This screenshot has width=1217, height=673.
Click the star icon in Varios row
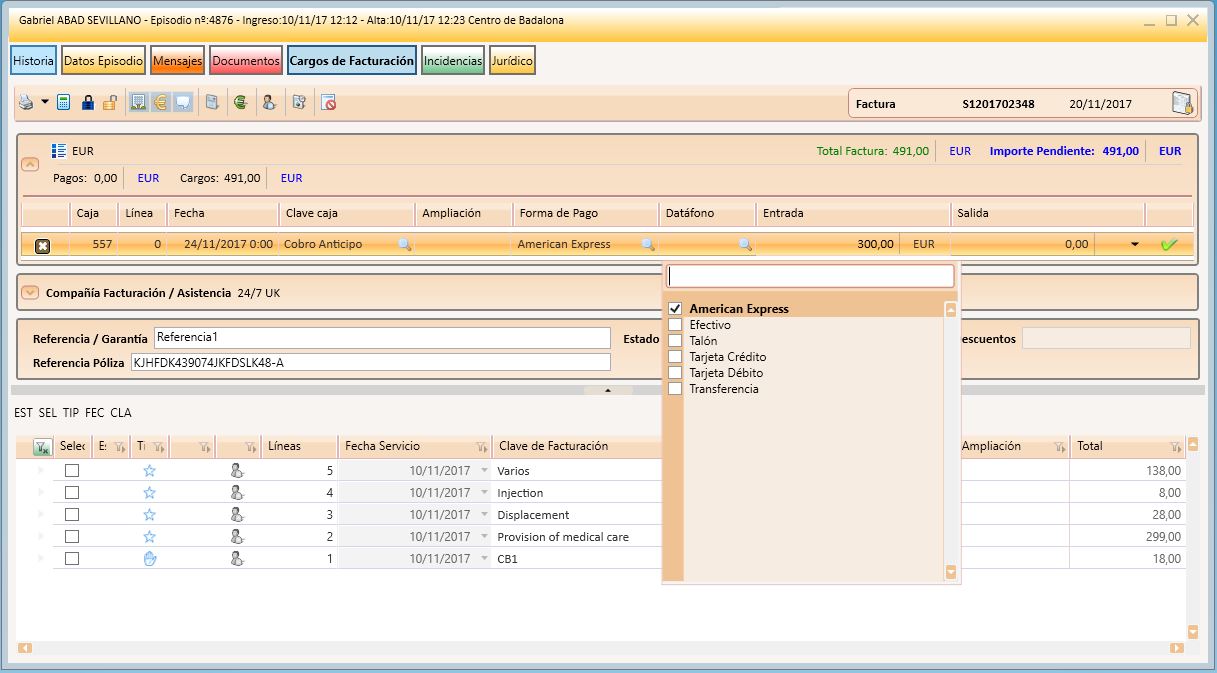click(150, 470)
